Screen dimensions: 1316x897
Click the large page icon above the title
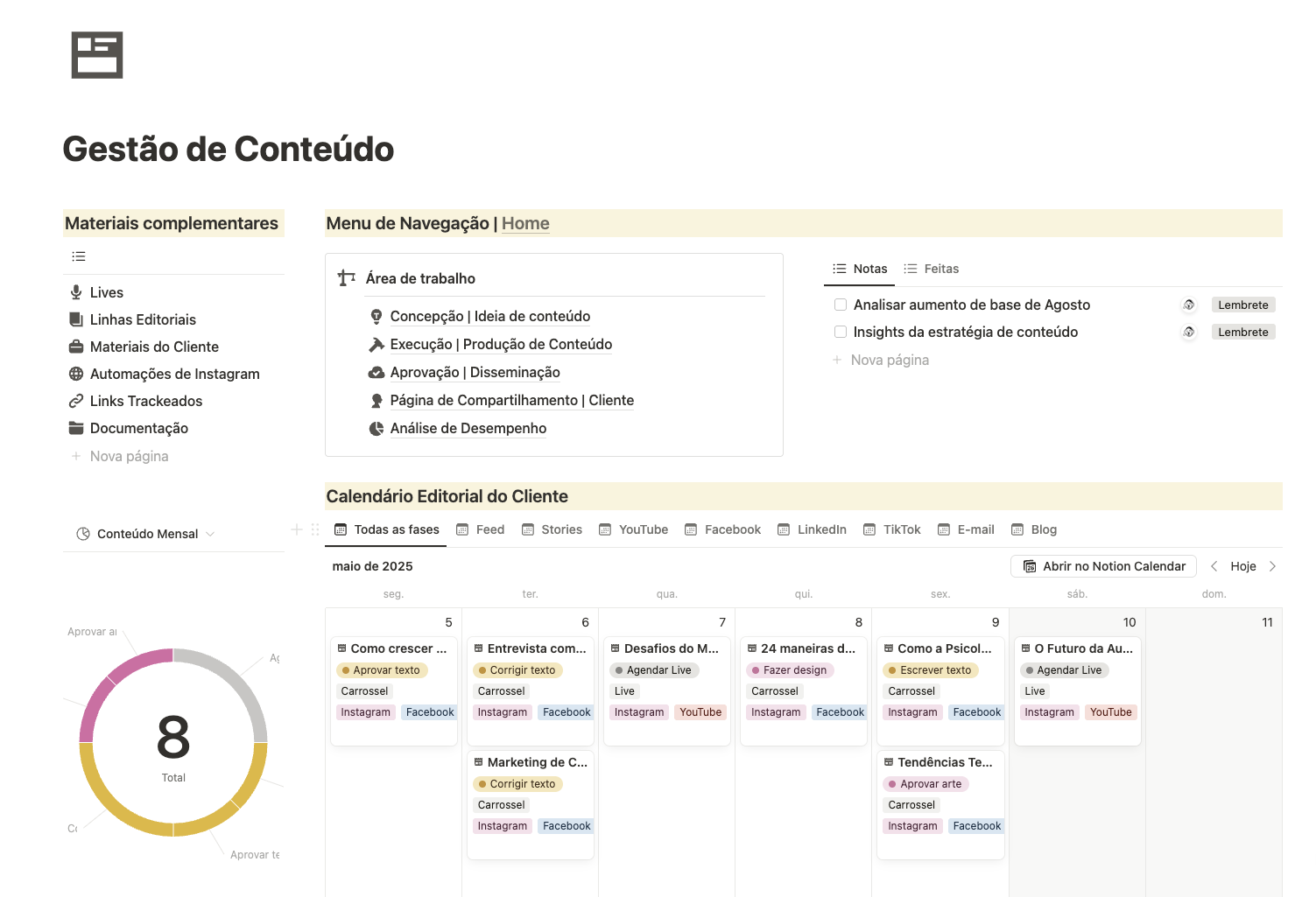pos(97,55)
